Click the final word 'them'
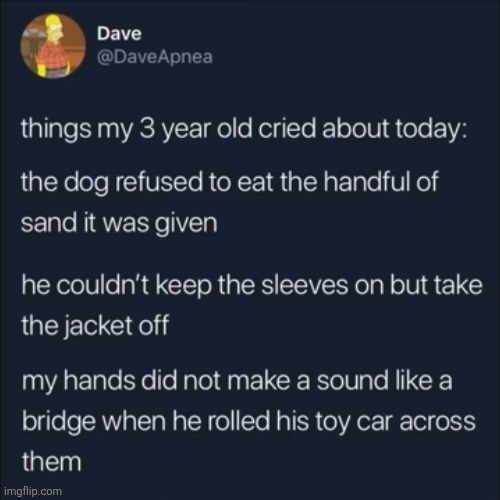500x500 pixels. [52, 462]
